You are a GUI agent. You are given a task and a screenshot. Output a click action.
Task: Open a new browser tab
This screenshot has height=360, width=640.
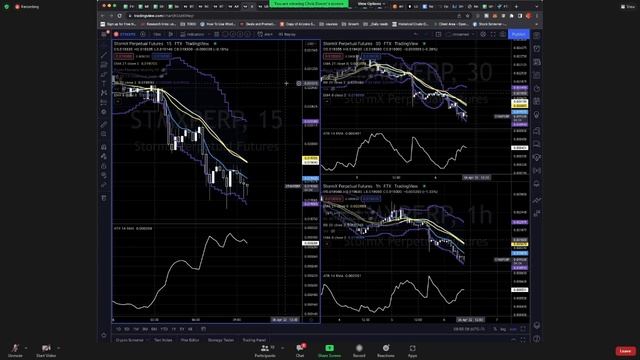tap(516, 7)
